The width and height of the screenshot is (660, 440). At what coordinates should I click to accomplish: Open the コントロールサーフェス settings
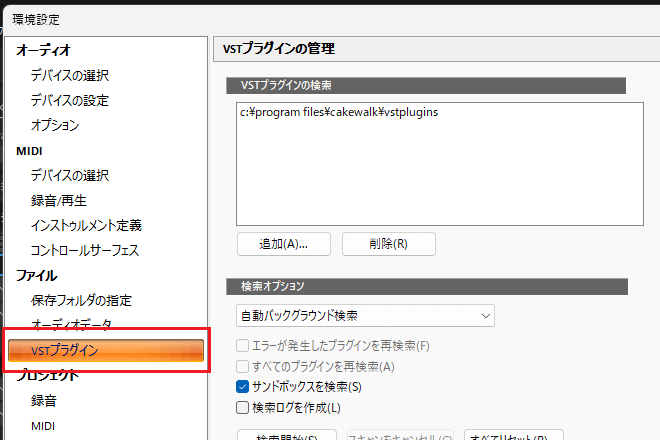[84, 250]
